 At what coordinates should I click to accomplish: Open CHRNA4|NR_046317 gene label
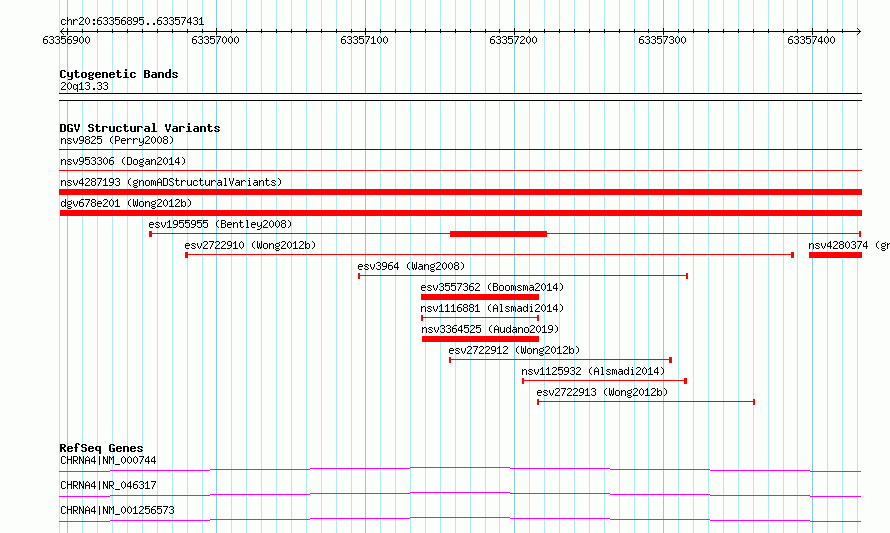click(x=108, y=485)
